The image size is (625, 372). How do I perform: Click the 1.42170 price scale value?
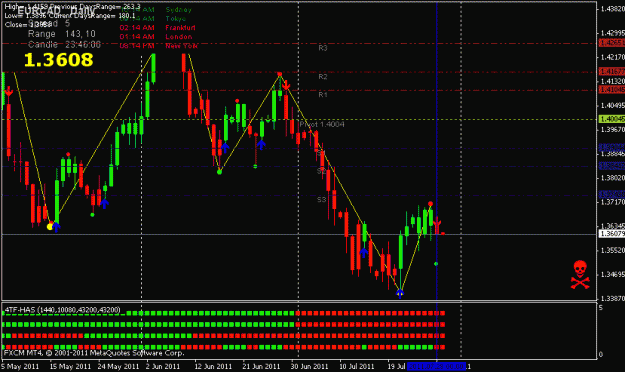tap(612, 57)
